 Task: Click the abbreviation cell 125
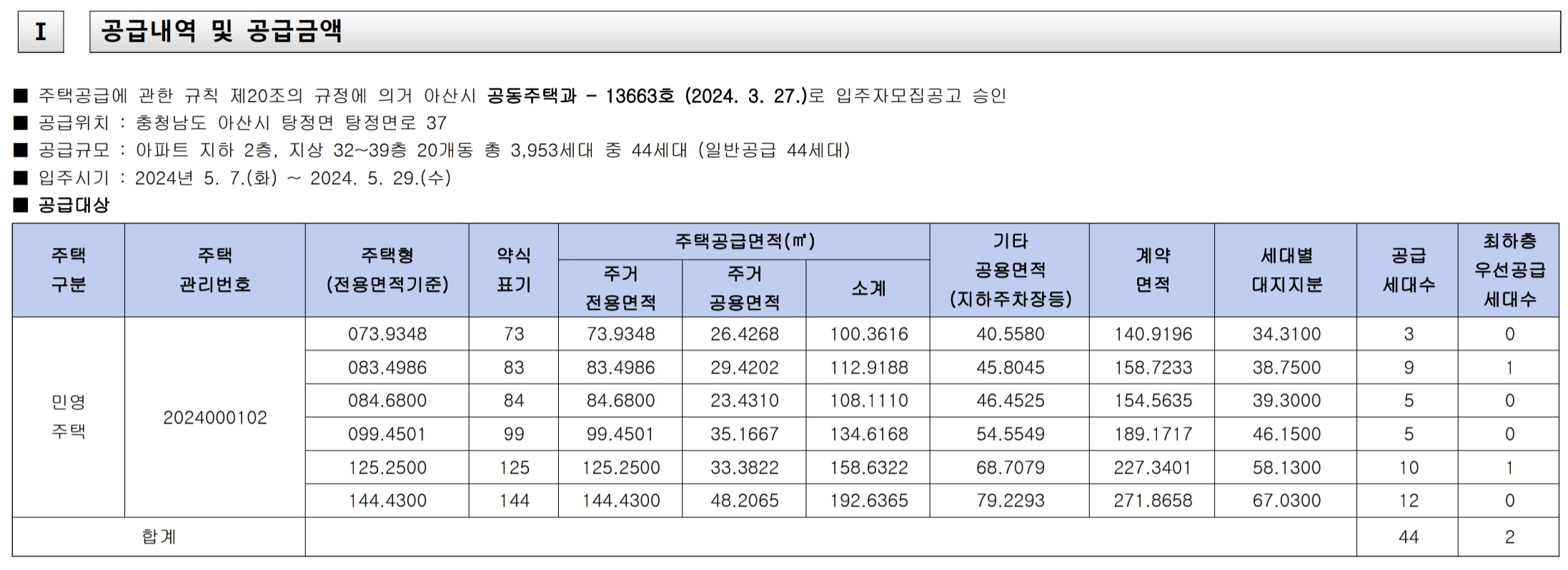coord(514,467)
